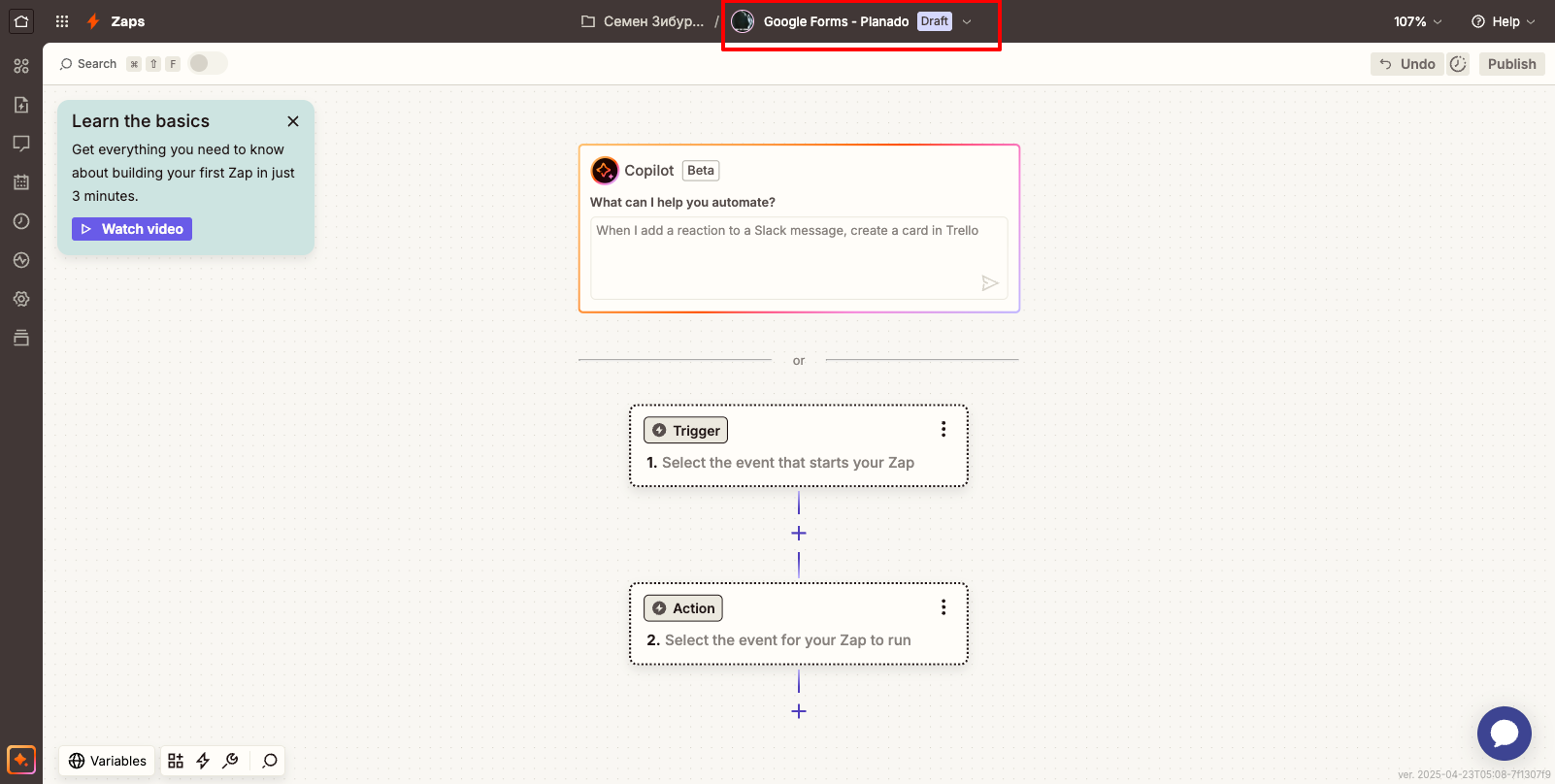Click the Watch video button
This screenshot has height=784, width=1555.
[x=132, y=229]
